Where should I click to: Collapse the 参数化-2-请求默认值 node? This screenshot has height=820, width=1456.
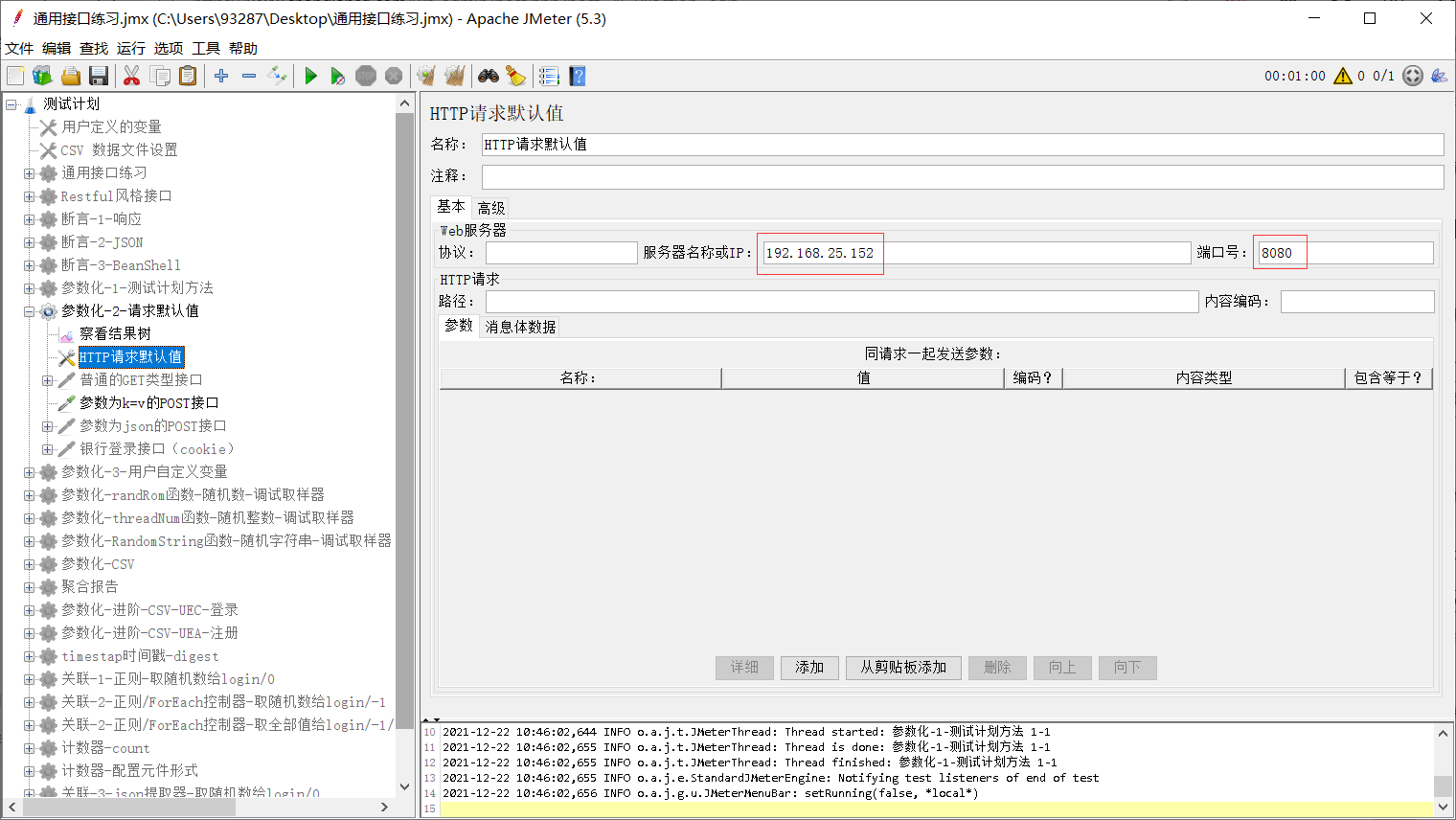pyautogui.click(x=30, y=311)
